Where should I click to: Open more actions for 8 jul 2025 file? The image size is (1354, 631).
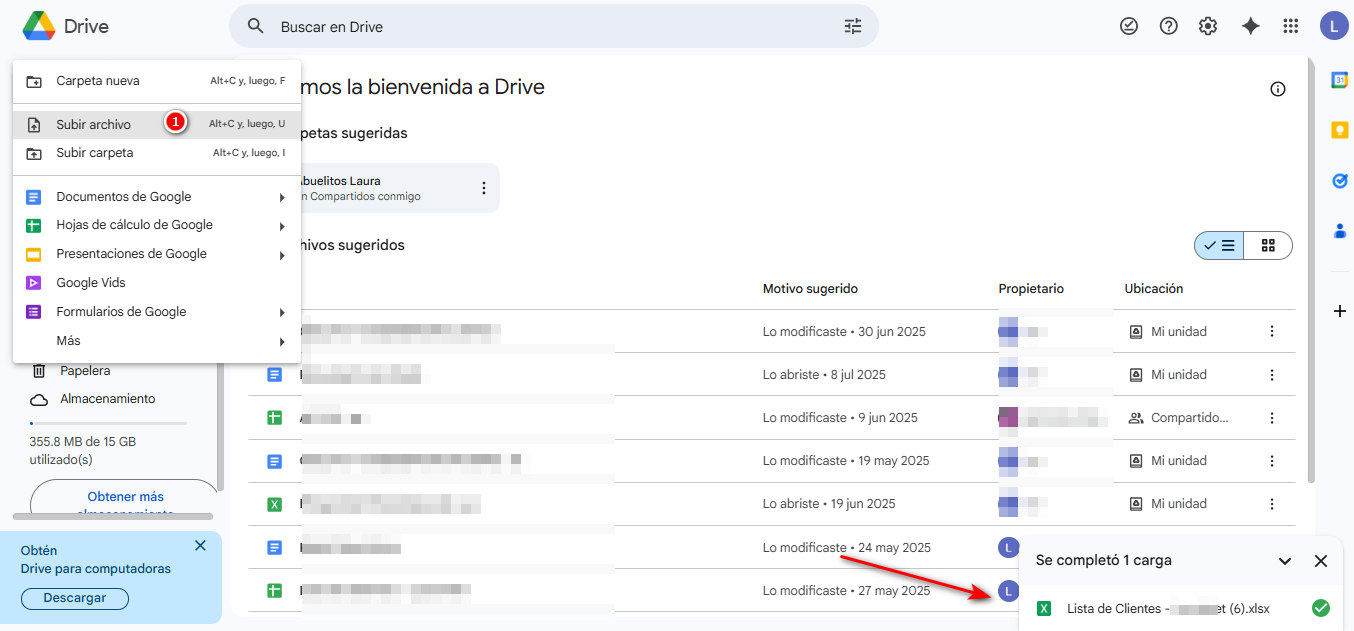tap(1272, 375)
